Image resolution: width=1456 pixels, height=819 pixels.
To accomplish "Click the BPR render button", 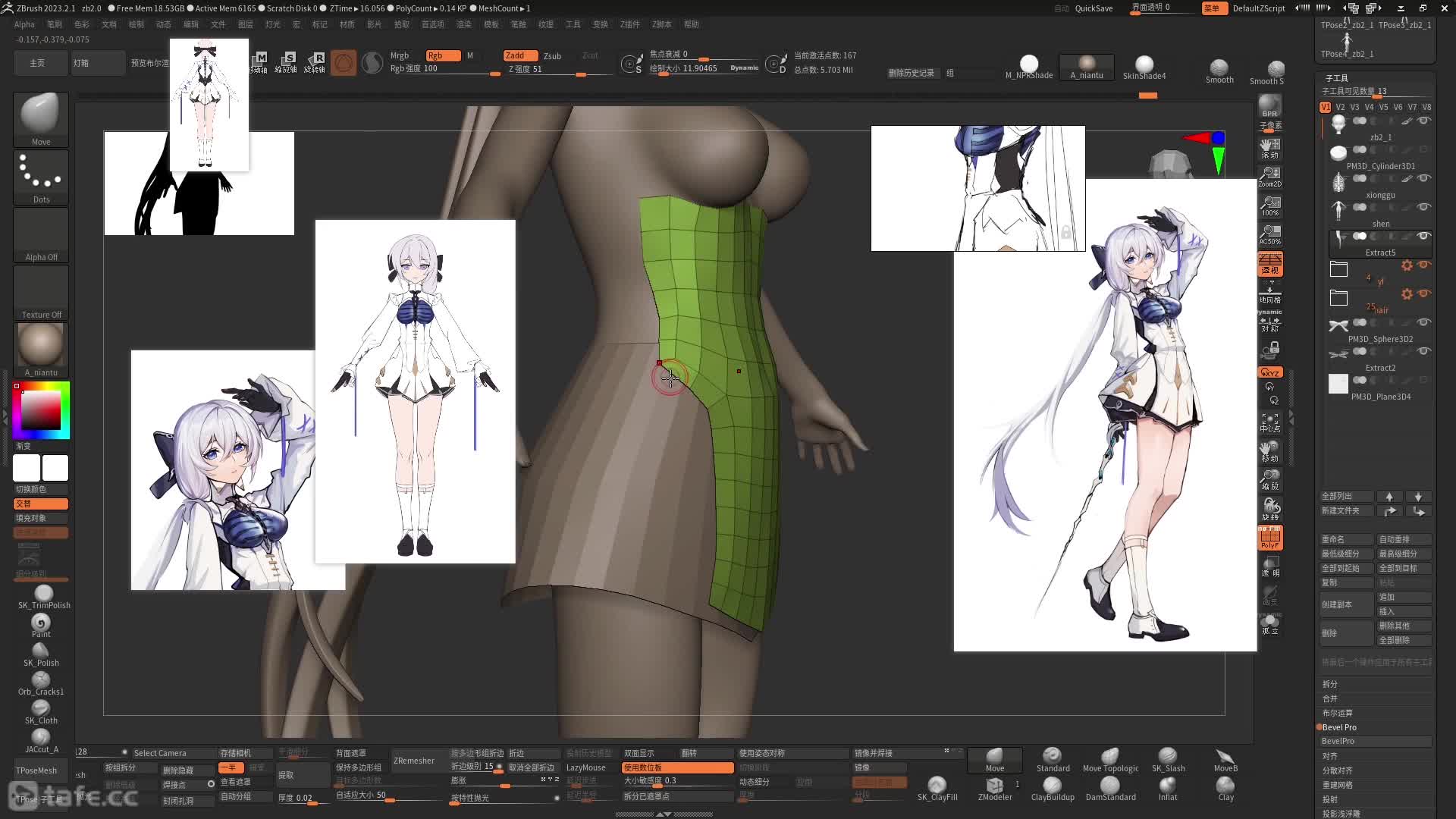I will (x=1270, y=105).
